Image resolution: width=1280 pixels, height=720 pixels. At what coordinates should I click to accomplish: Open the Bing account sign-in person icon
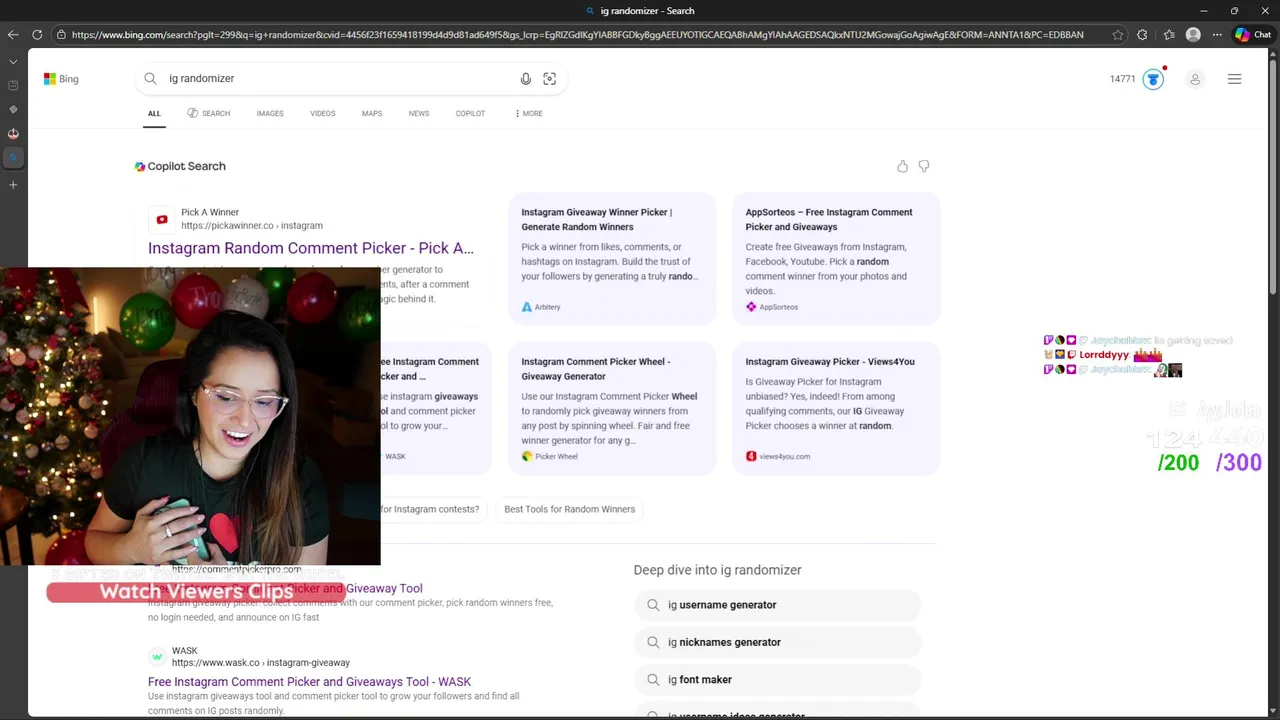point(1195,79)
